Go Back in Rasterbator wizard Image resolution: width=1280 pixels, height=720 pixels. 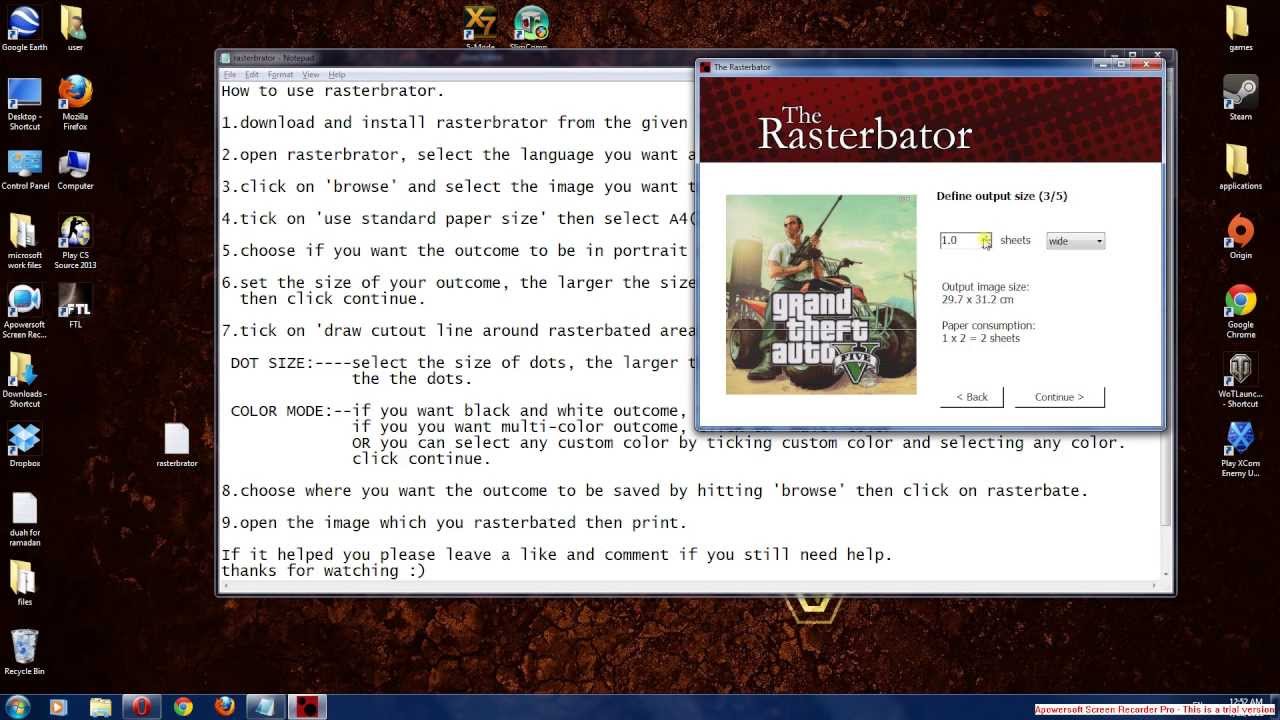click(x=971, y=397)
